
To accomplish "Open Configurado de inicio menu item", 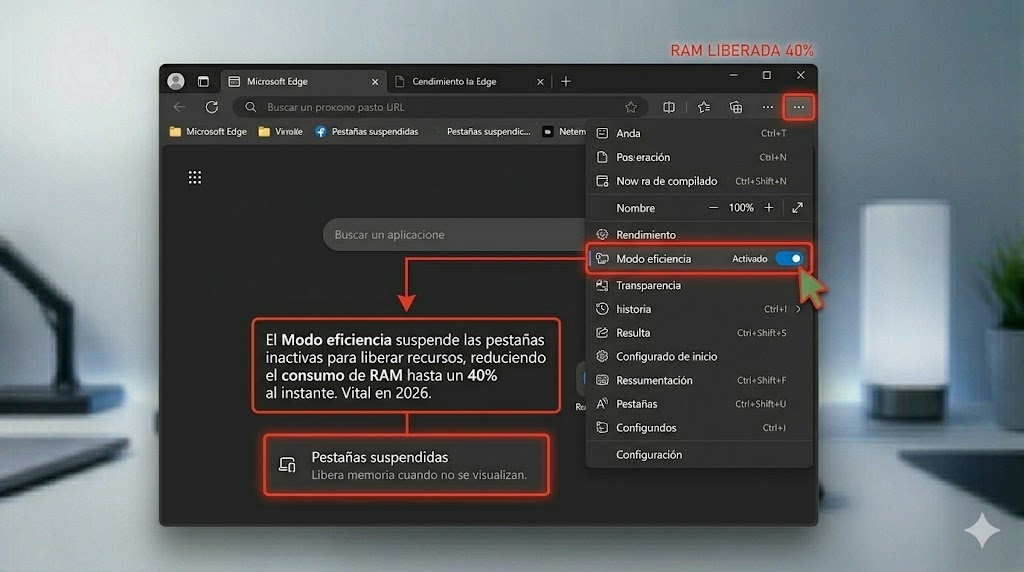I will (x=699, y=357).
